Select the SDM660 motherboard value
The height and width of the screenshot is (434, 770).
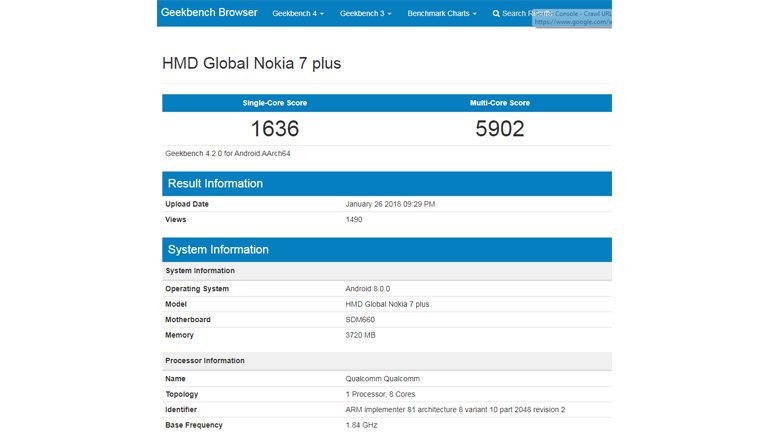click(359, 320)
